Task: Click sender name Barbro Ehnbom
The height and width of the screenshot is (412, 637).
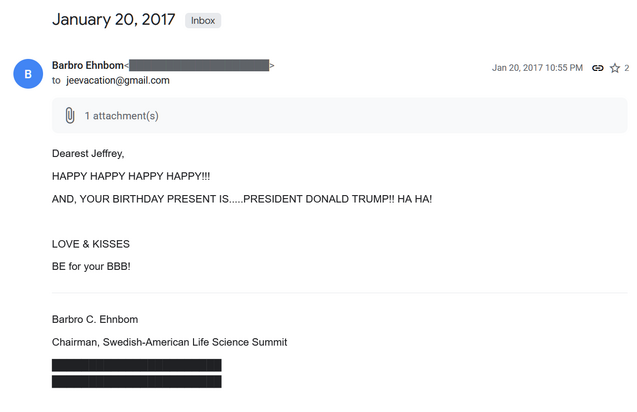Action: (87, 65)
